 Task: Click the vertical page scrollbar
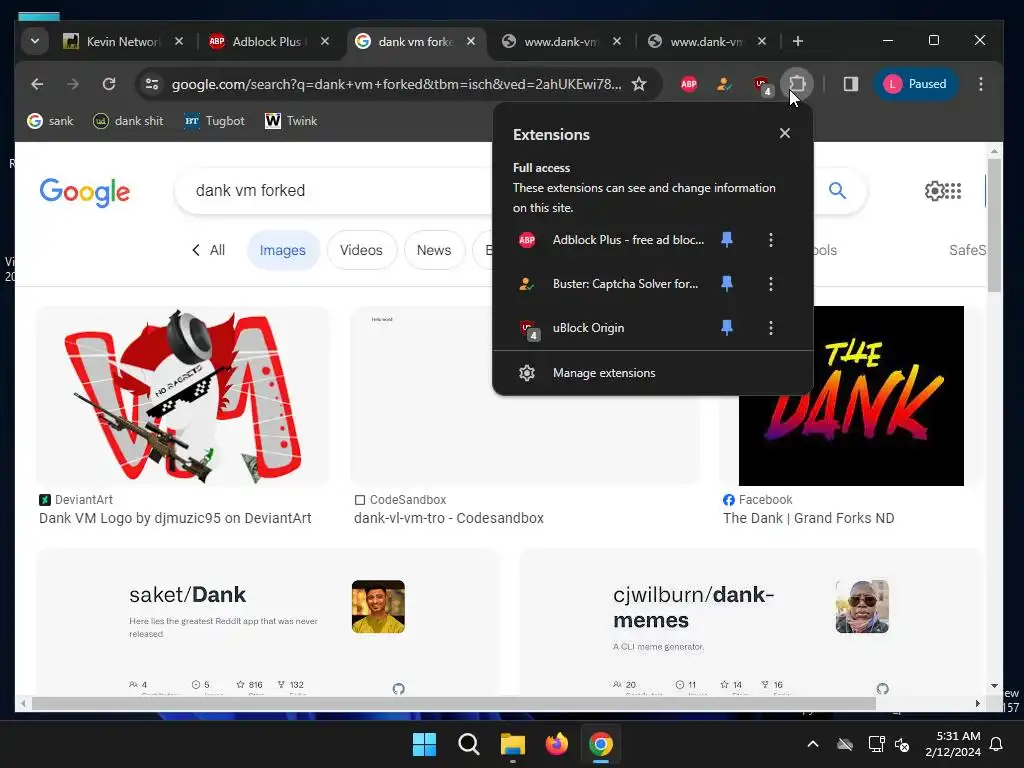(994, 226)
